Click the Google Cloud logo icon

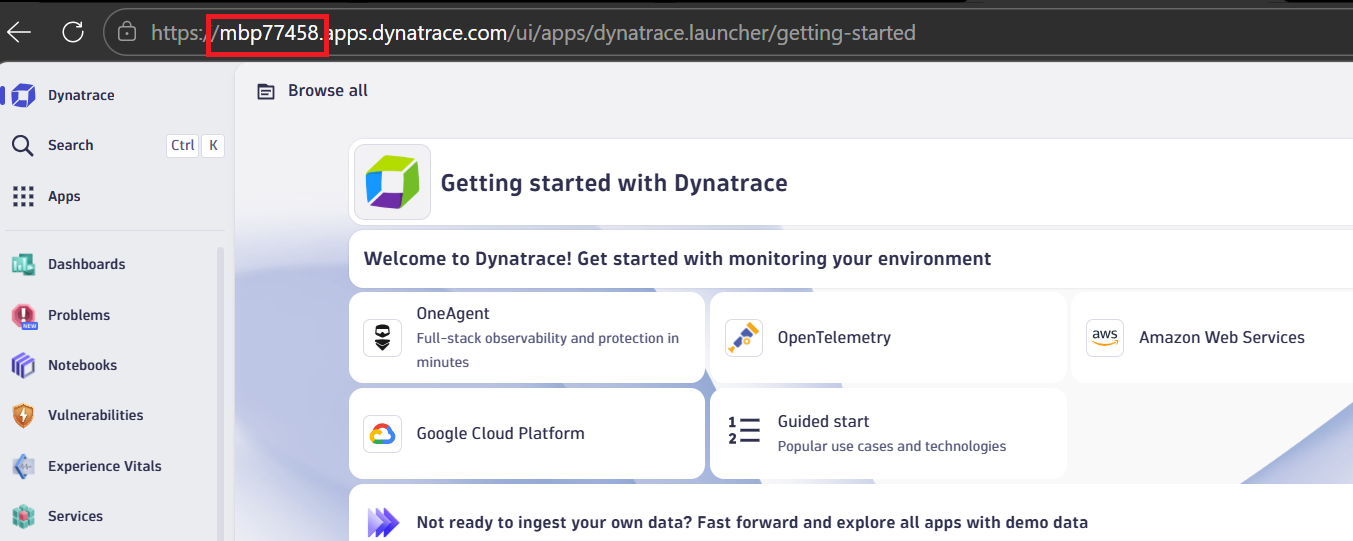pos(382,434)
